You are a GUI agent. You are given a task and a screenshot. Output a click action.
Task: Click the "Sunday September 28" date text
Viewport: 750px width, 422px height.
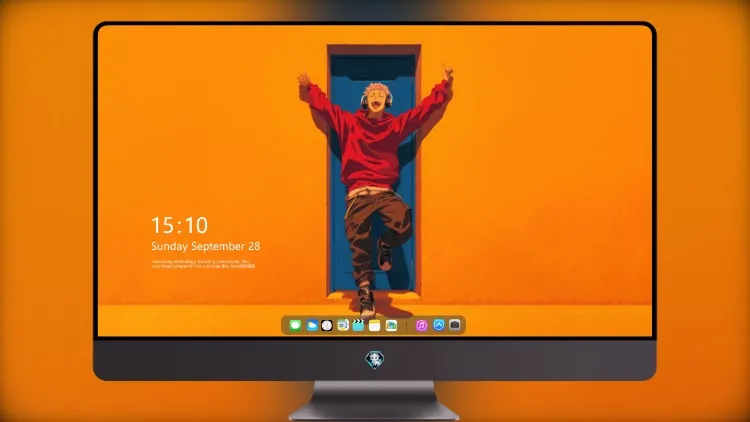click(206, 246)
